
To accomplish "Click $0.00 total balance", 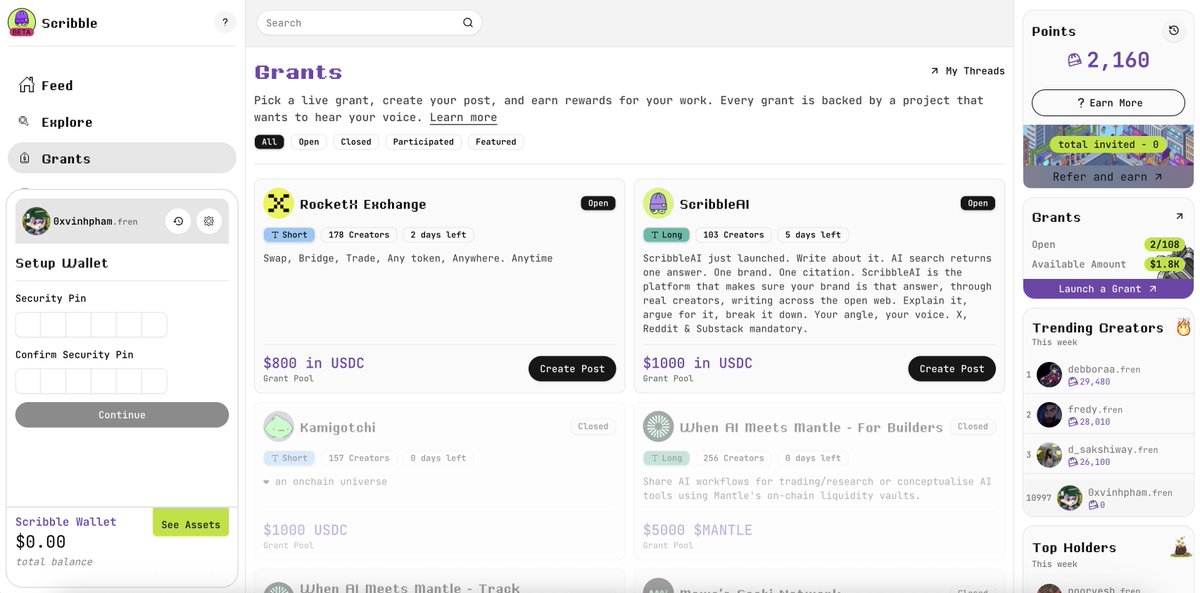I will point(41,542).
